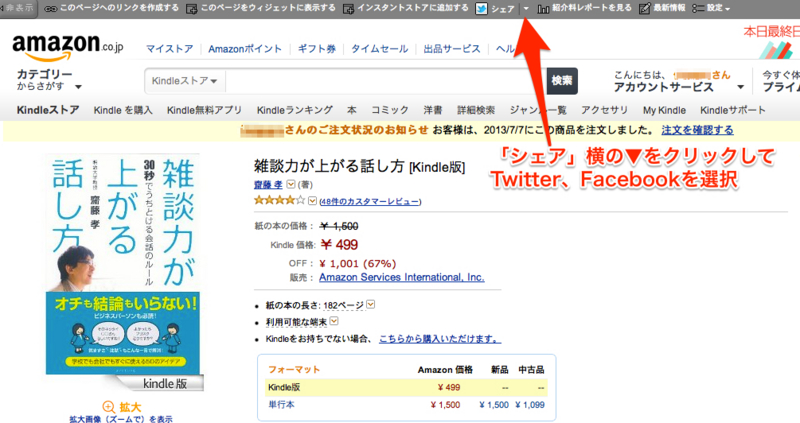Select Kindle を購入 in navigation bar
This screenshot has width=800, height=423.
click(123, 110)
